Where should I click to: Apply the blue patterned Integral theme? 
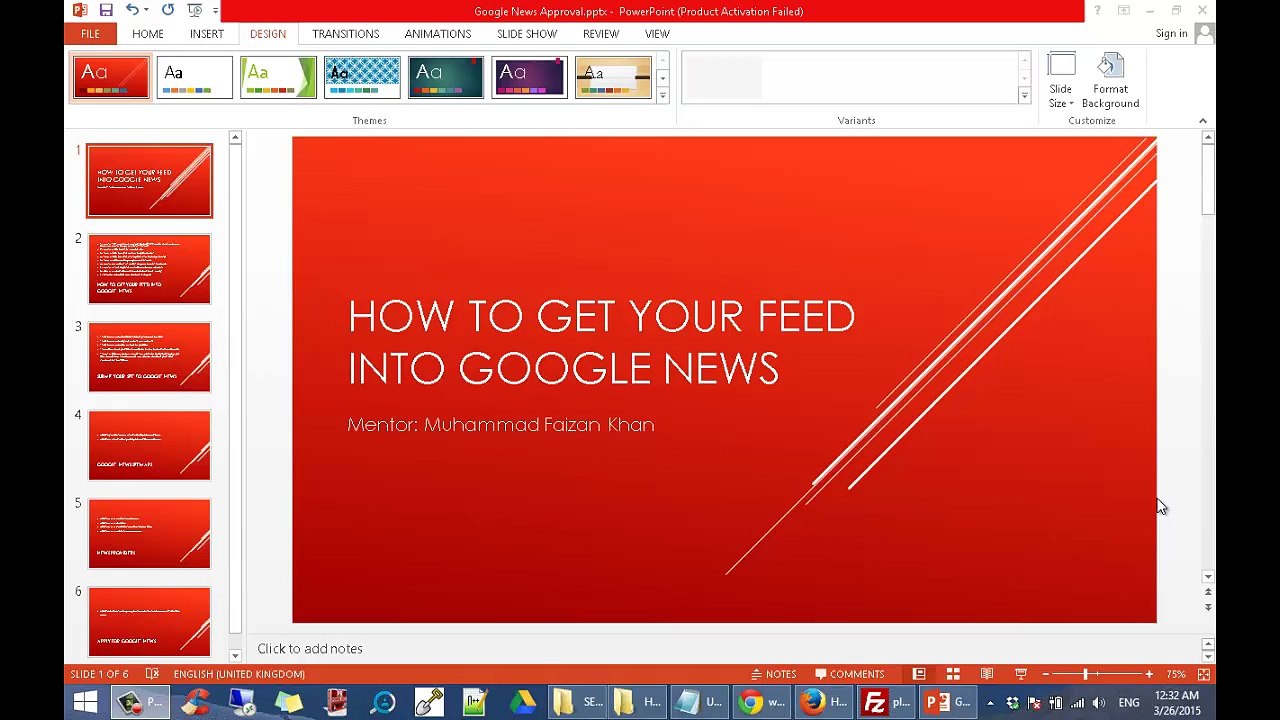point(362,78)
